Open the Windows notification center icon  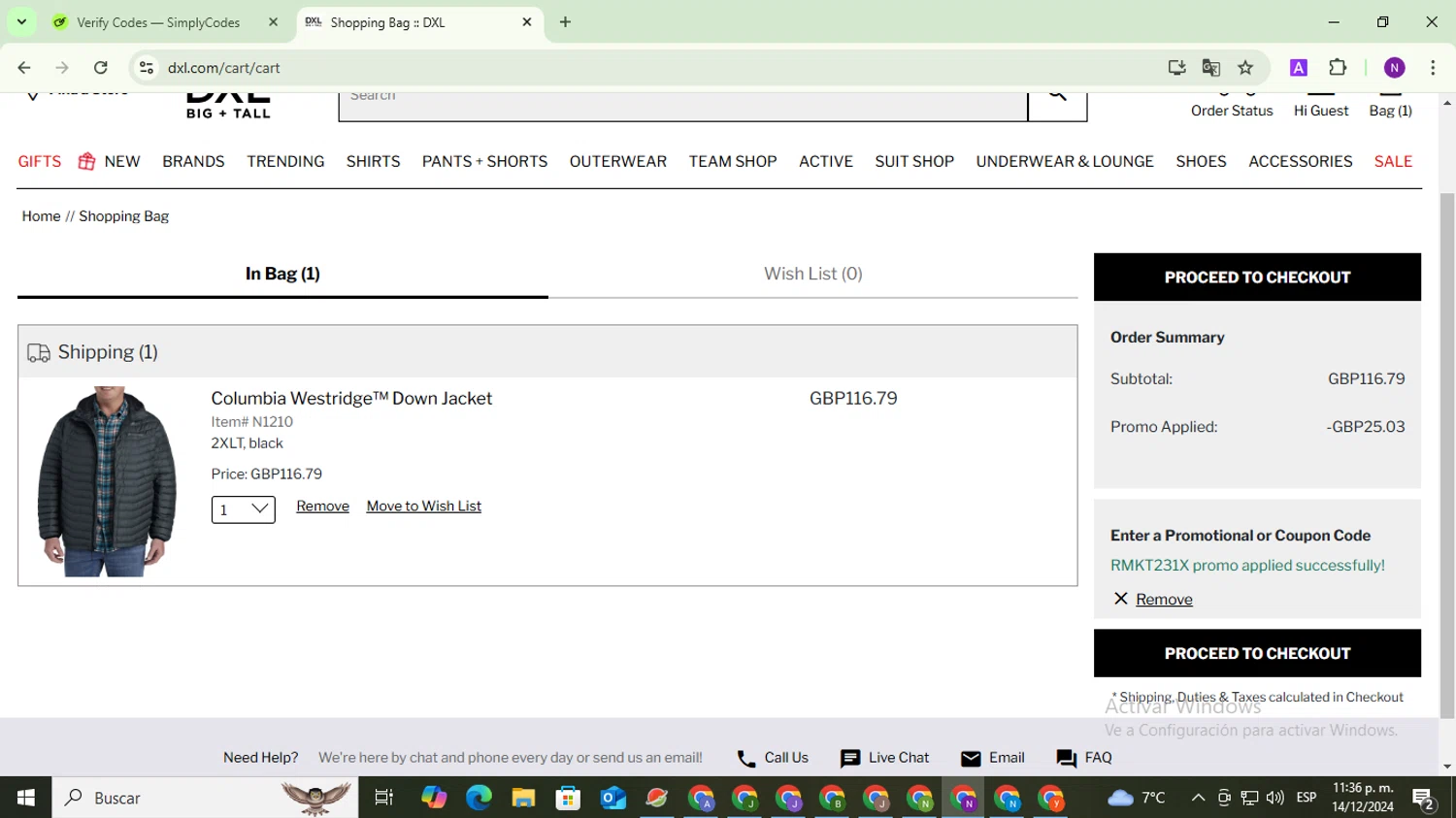1424,799
